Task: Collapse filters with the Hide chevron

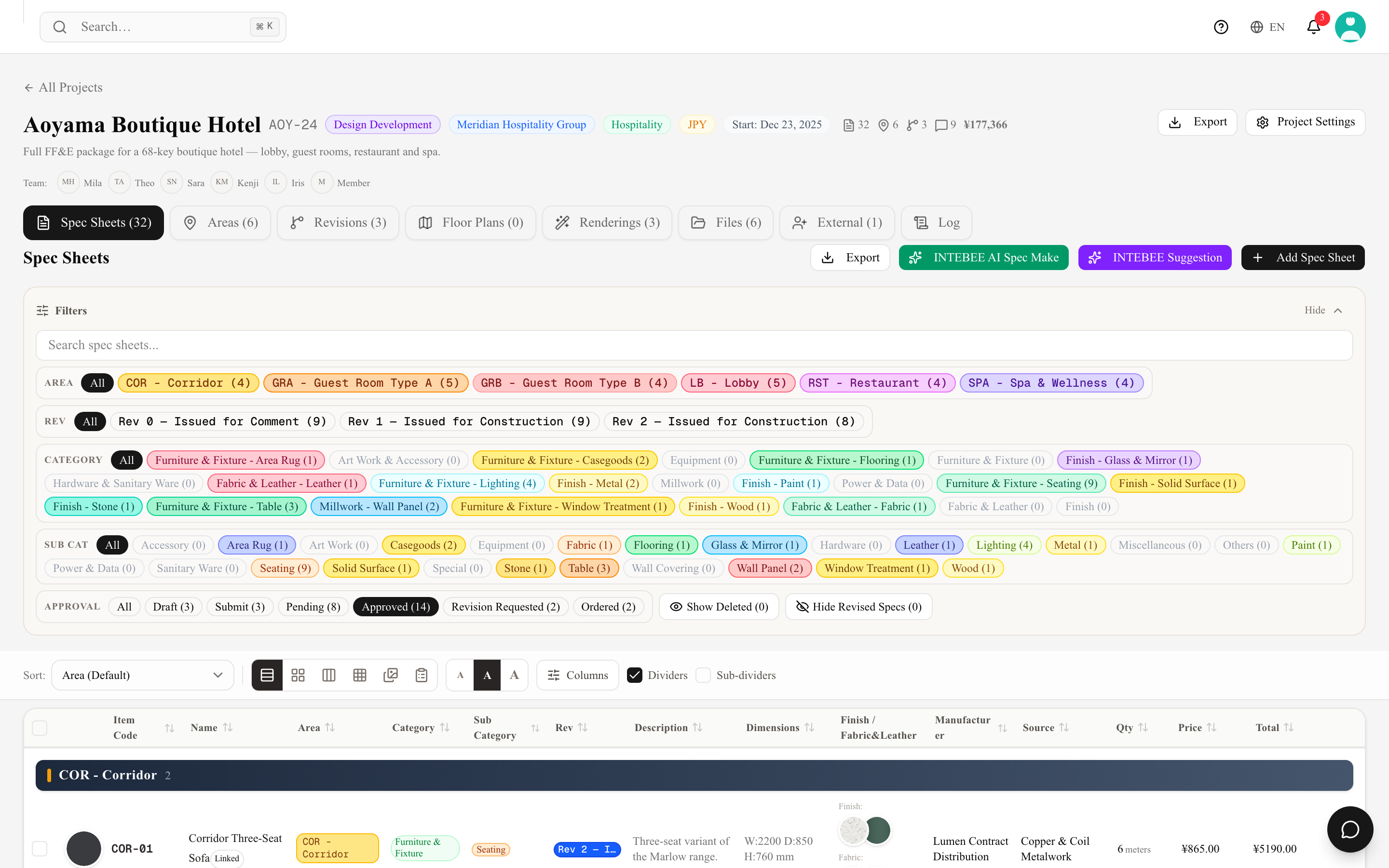Action: click(x=1323, y=310)
